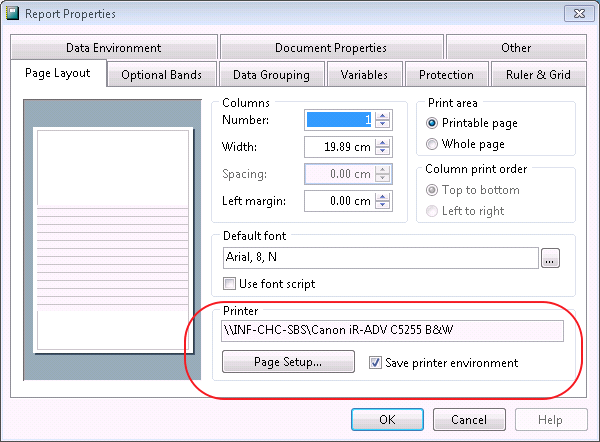
Task: Switch to the Document Properties tab
Action: (331, 47)
